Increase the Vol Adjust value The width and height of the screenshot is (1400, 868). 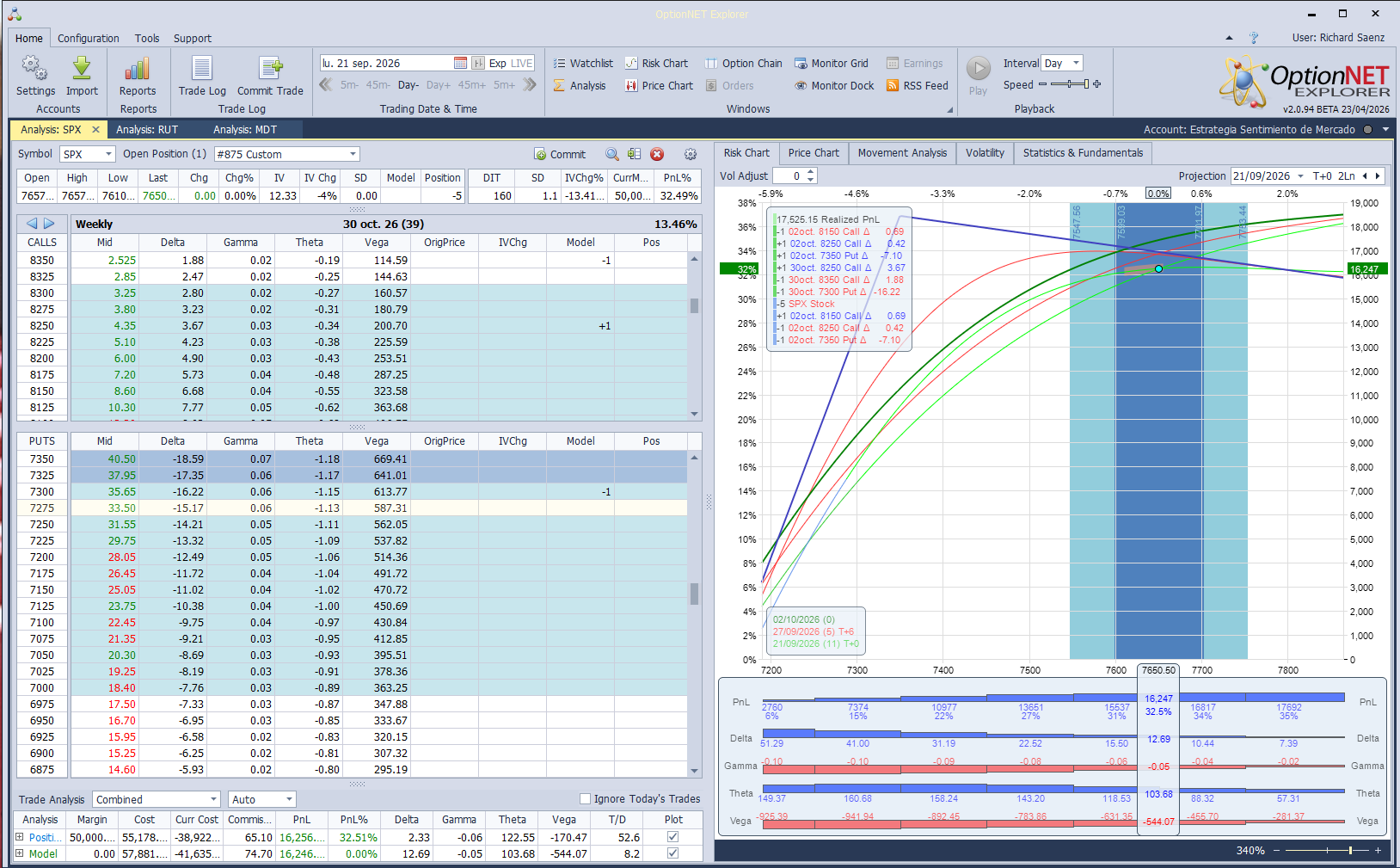(x=811, y=172)
